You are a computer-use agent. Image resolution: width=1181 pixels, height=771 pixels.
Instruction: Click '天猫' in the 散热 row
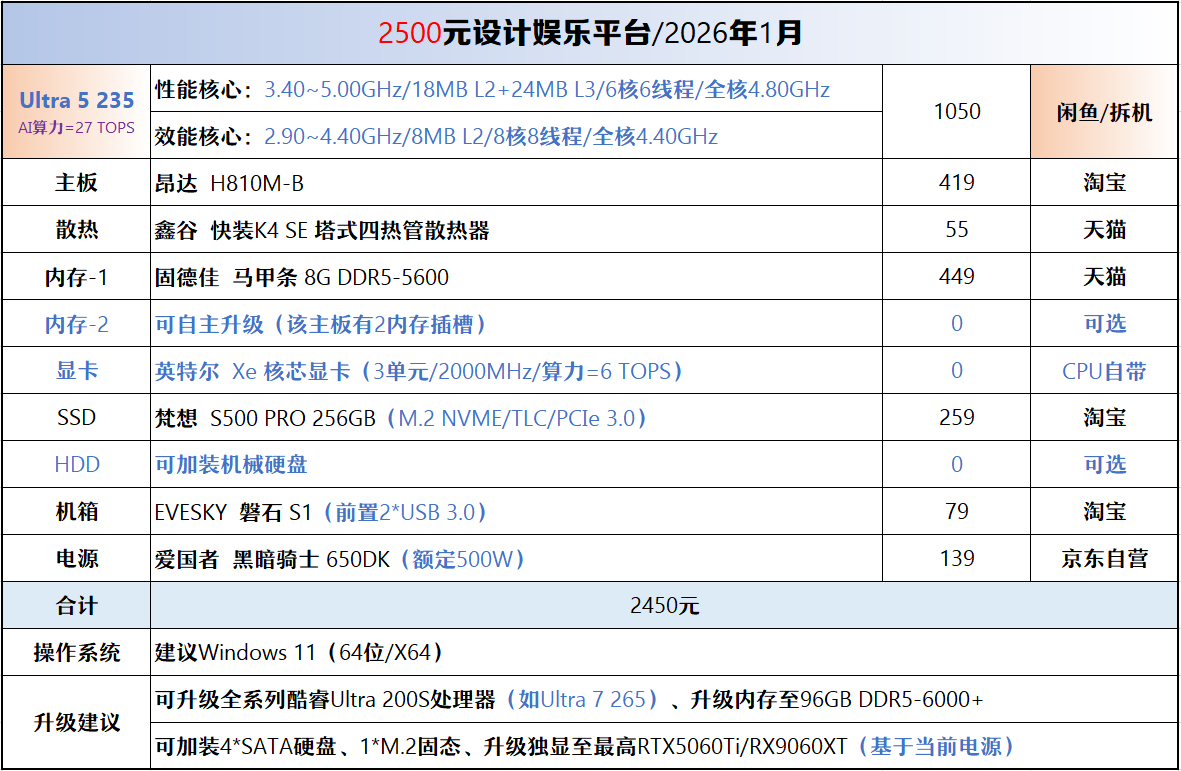[x=1104, y=230]
